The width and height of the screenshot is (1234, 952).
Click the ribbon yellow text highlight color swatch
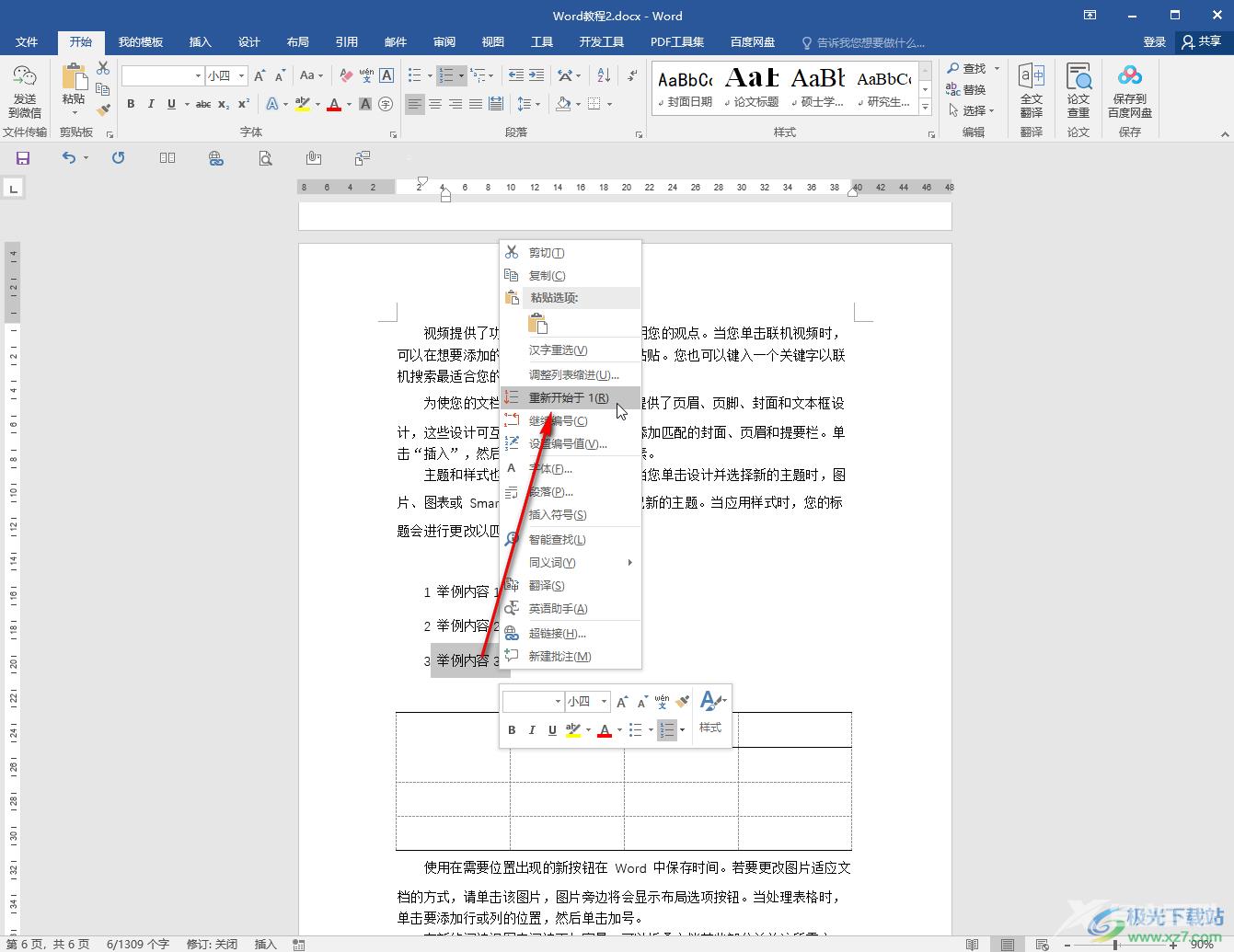click(303, 104)
